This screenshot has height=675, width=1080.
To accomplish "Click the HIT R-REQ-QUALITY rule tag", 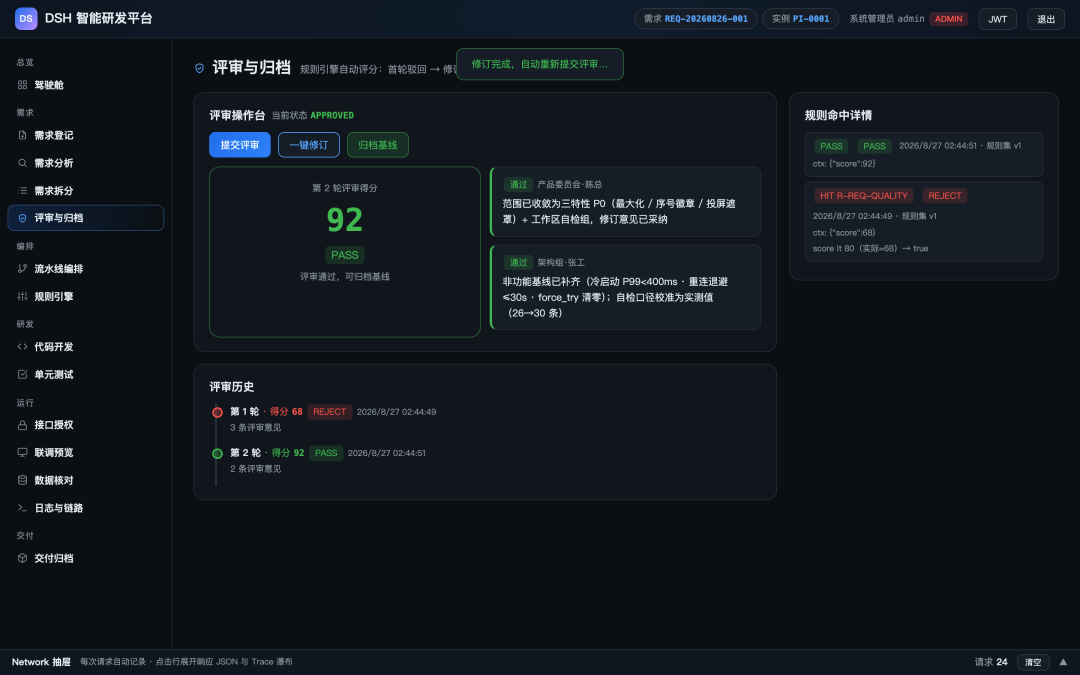I will pos(864,196).
